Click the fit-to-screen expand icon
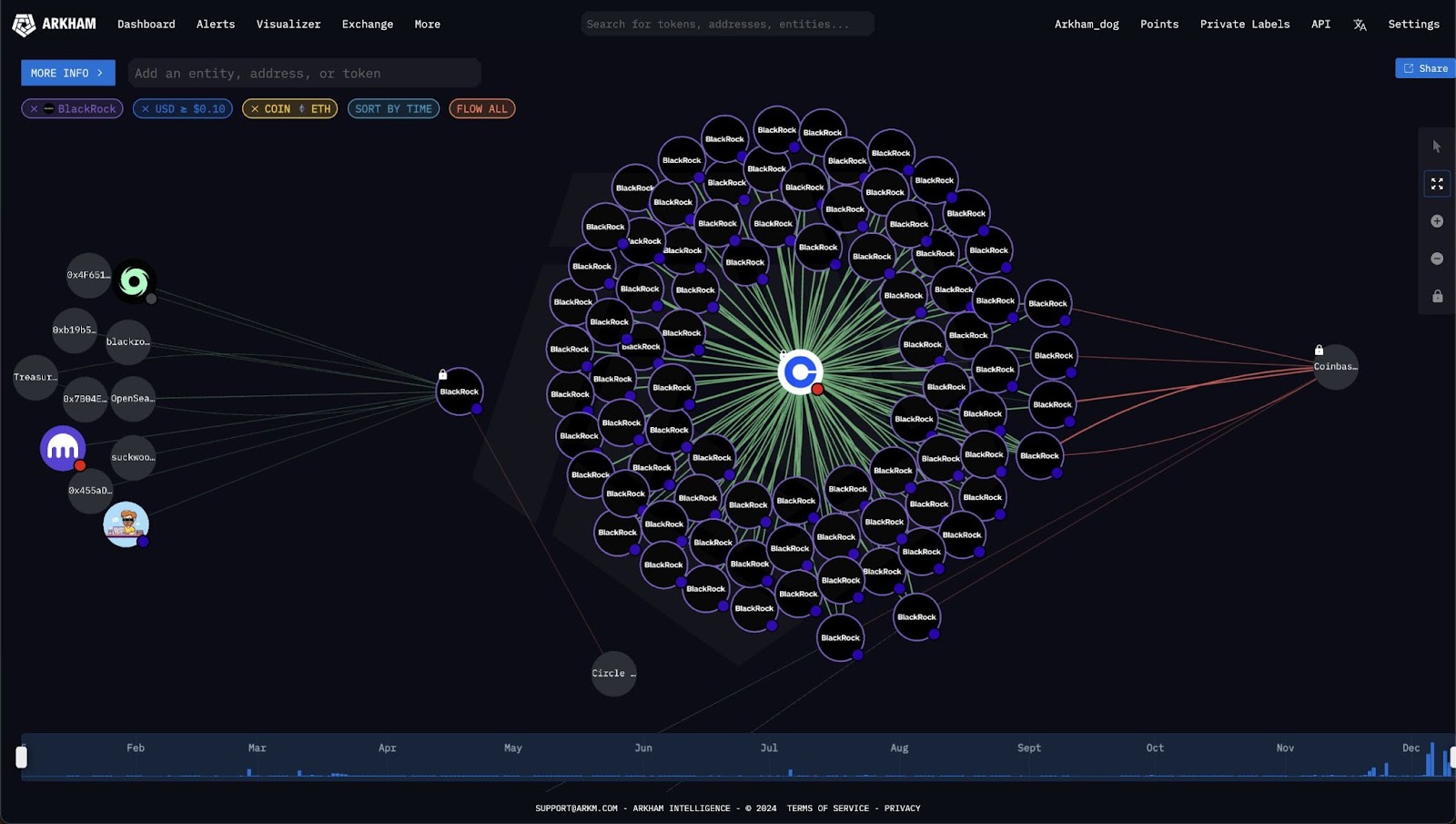The image size is (1456, 824). point(1437,184)
